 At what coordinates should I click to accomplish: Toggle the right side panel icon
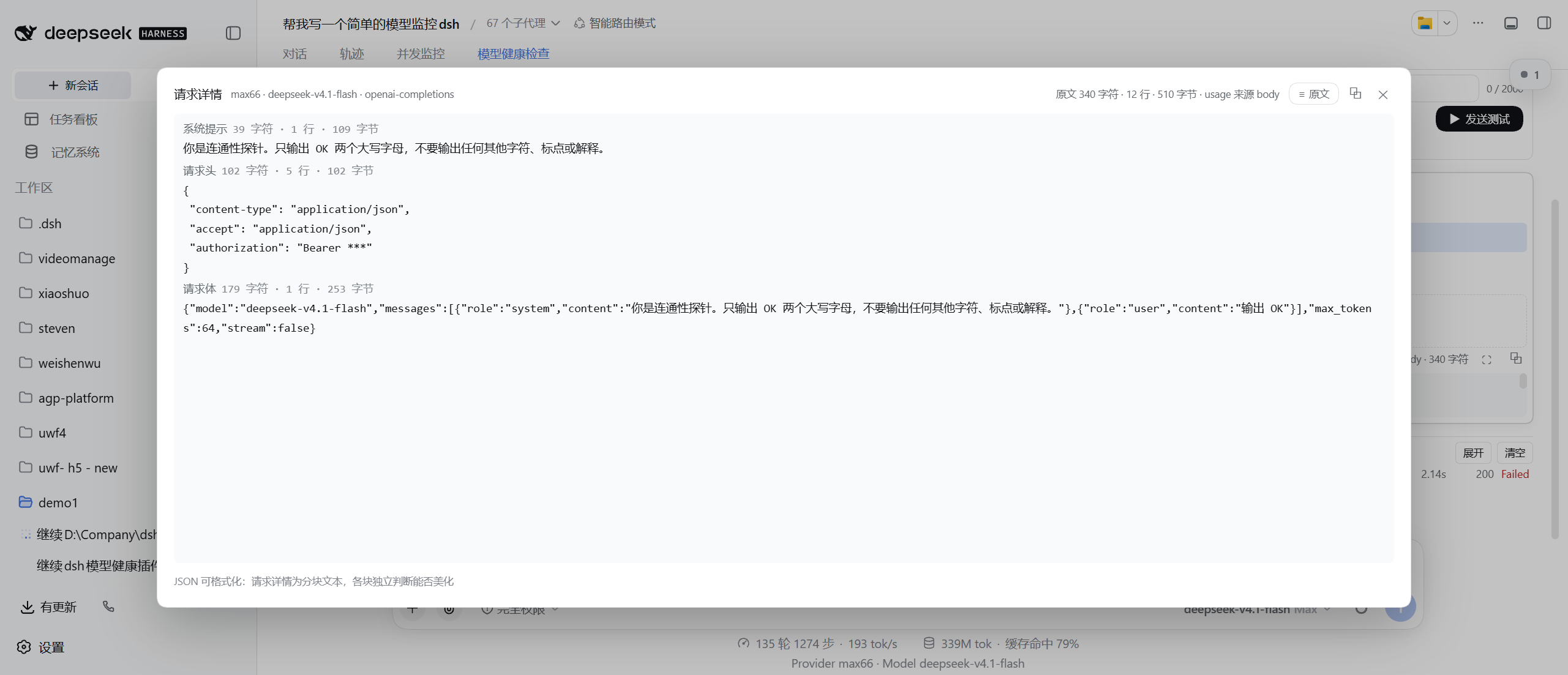1544,23
